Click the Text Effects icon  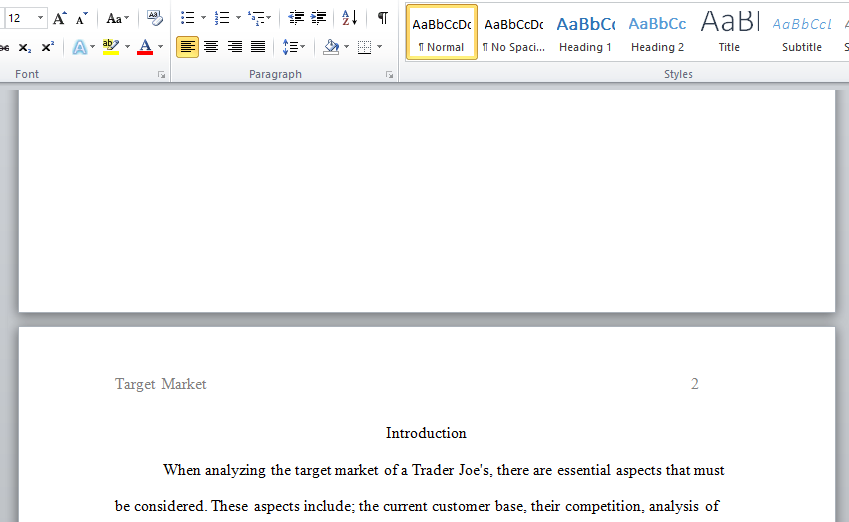click(80, 48)
